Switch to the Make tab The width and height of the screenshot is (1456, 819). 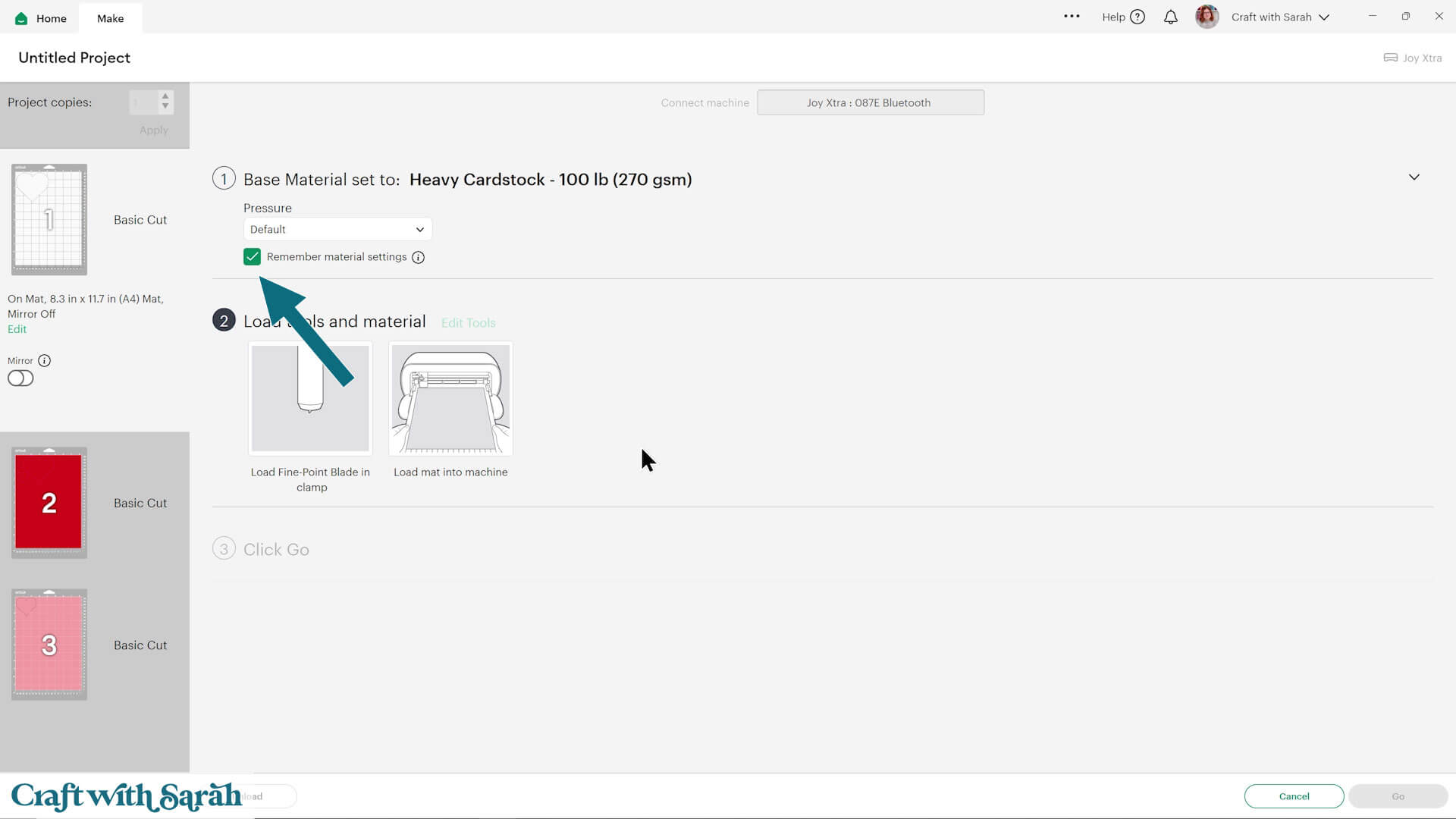[x=110, y=18]
